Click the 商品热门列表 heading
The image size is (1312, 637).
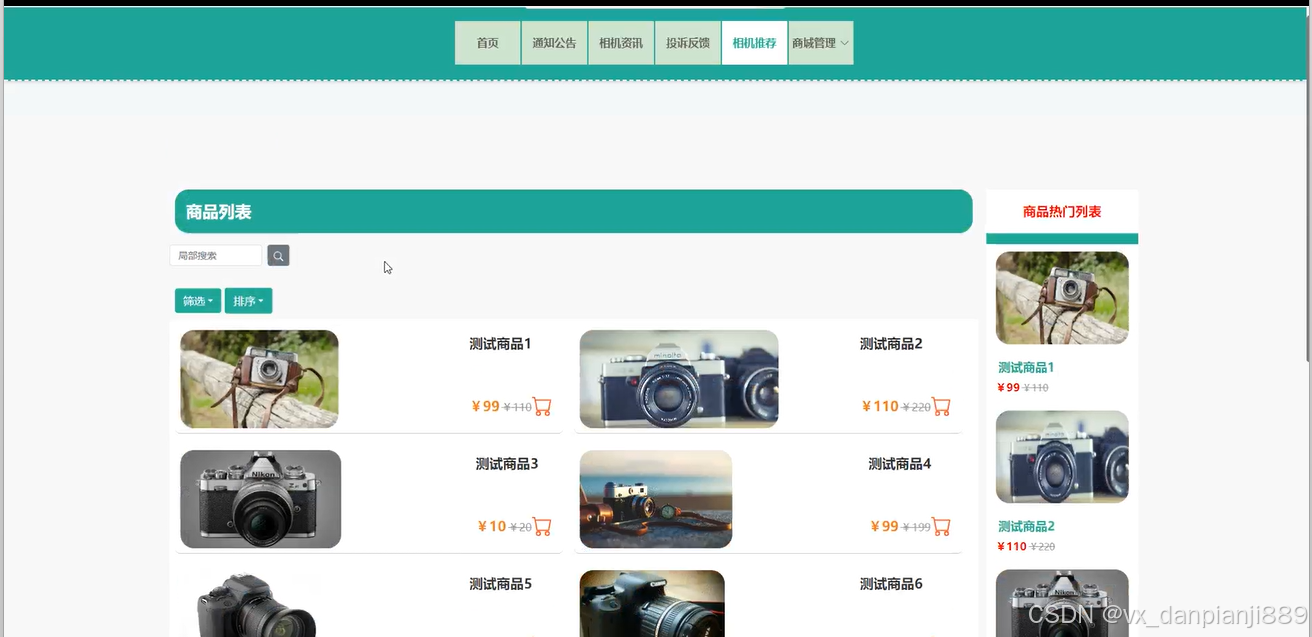pyautogui.click(x=1062, y=212)
